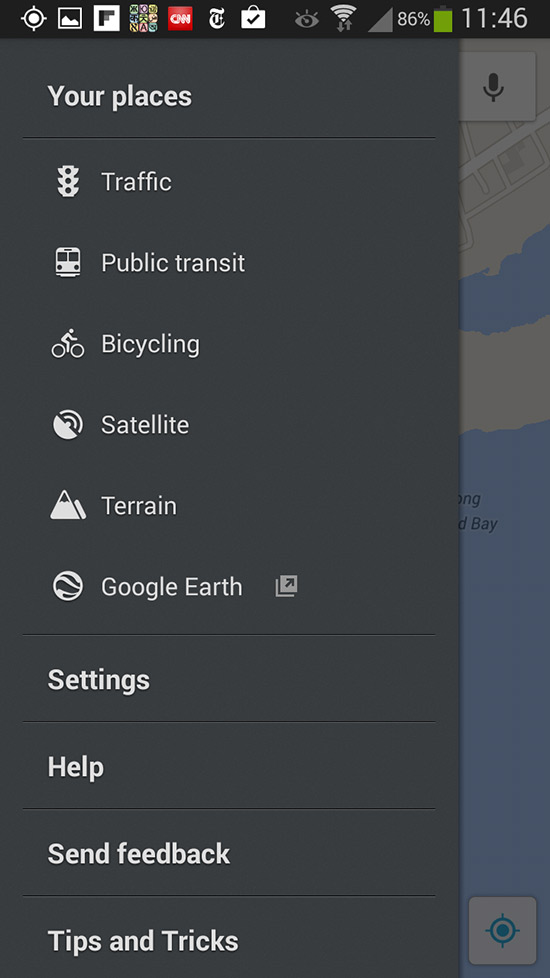Tap the external app icon beside Google Earth

coord(286,587)
